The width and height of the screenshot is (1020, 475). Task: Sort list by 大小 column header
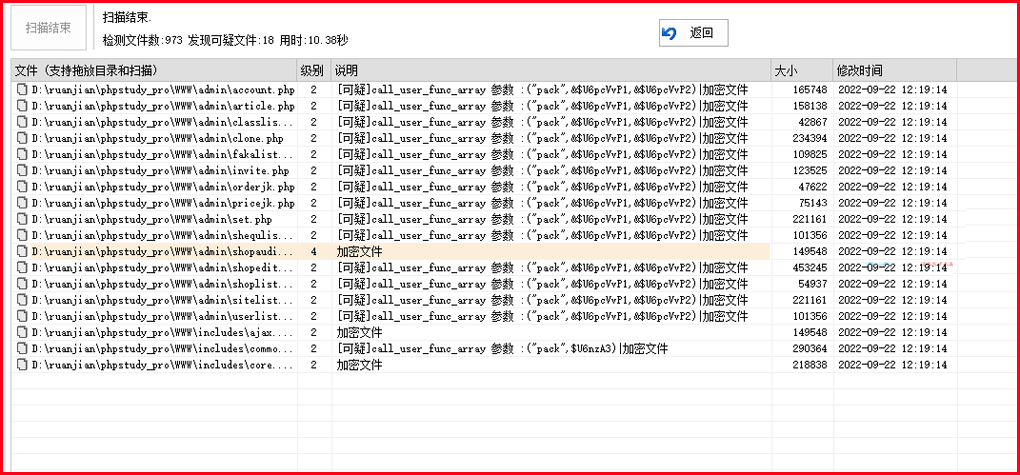(x=802, y=70)
